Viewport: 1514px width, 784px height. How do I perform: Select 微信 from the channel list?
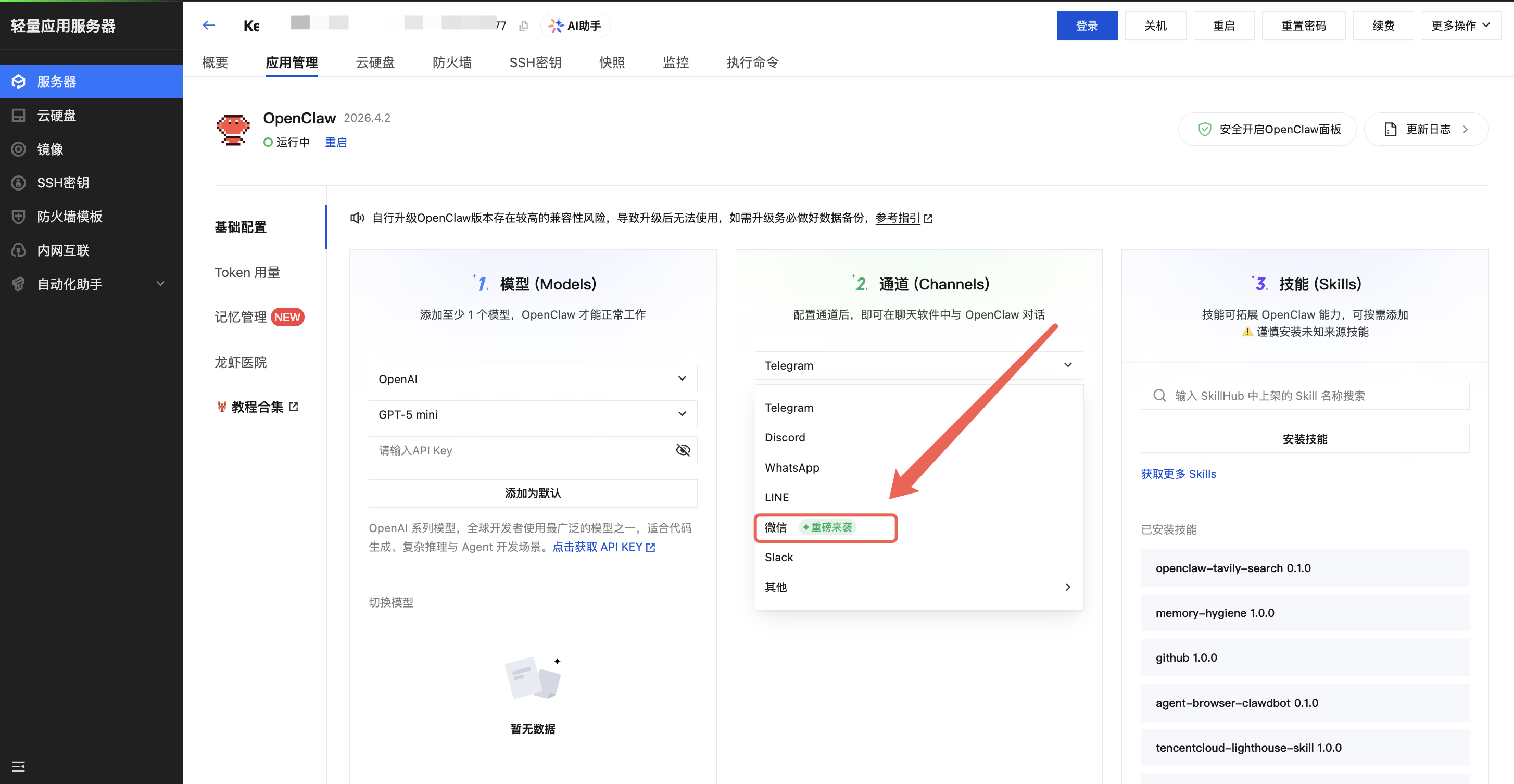point(776,527)
